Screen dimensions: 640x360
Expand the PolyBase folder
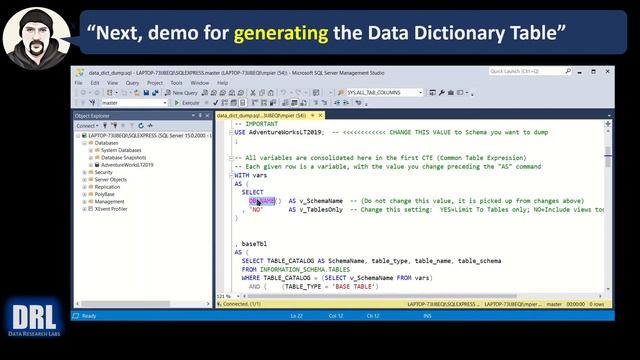click(84, 194)
